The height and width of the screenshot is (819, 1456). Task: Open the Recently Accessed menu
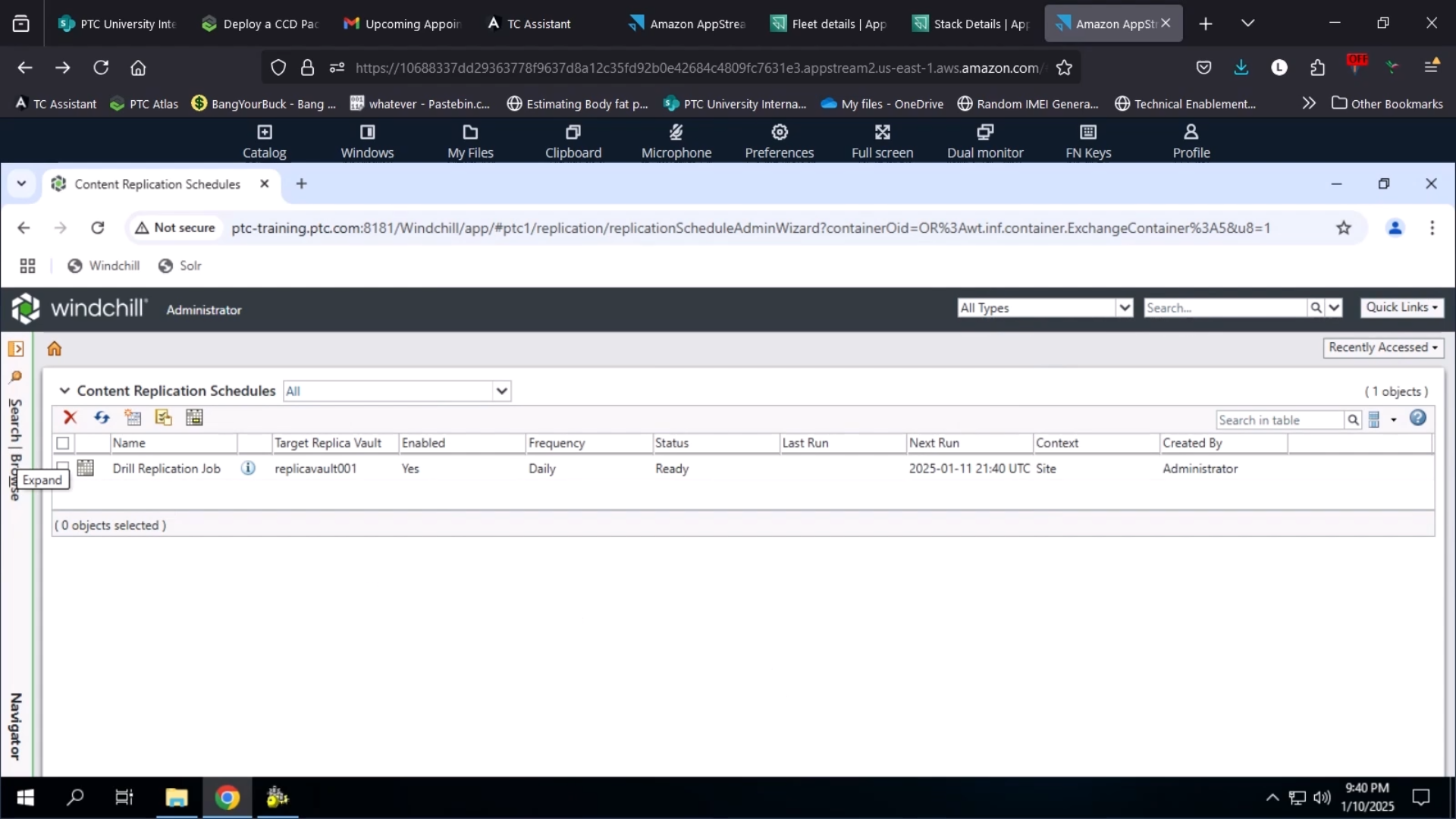[1383, 347]
